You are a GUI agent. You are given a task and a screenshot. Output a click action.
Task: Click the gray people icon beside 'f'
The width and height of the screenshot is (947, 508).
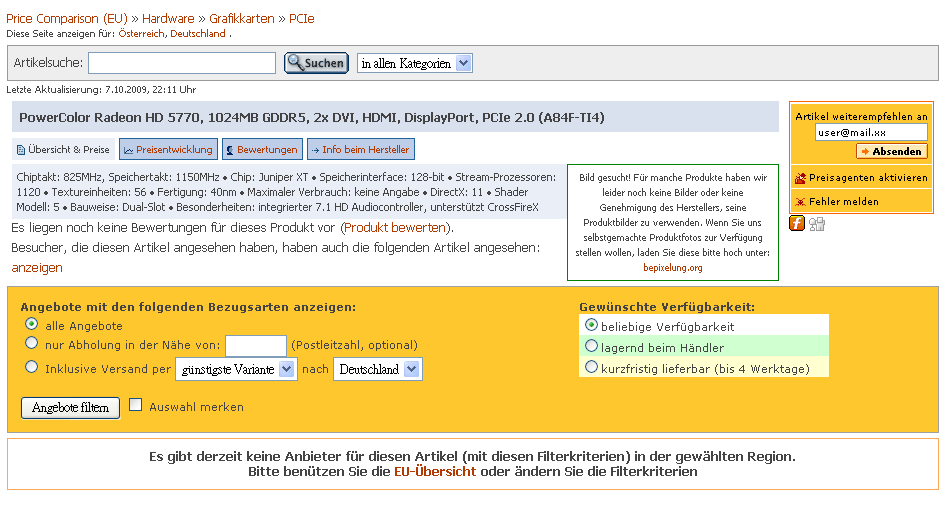817,224
